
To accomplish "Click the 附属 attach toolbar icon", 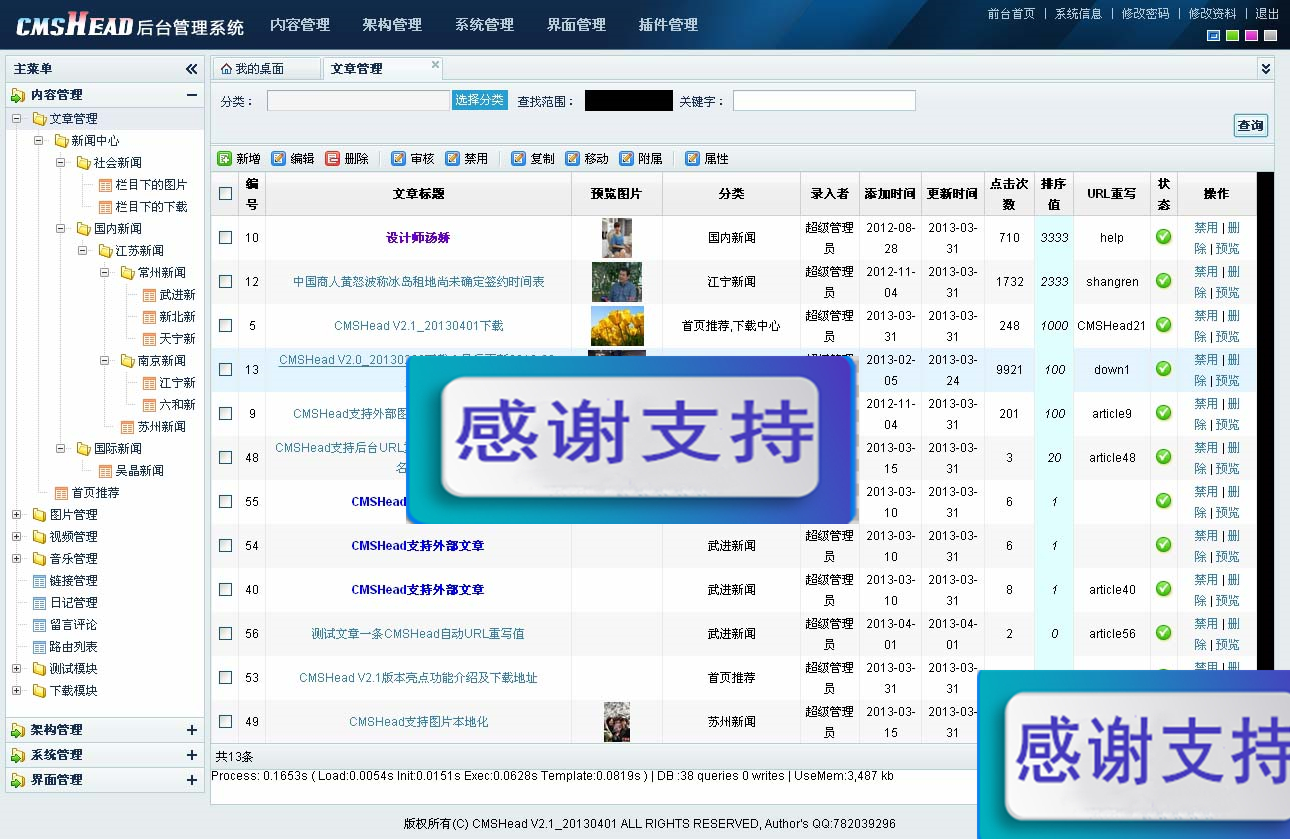I will [x=627, y=158].
